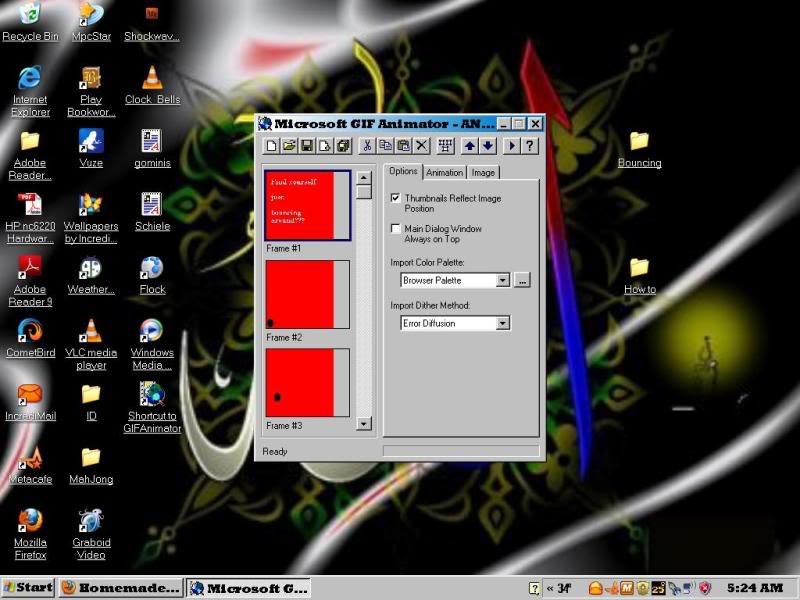Open the Start menu
Screen dimensions: 800x600
(28, 587)
